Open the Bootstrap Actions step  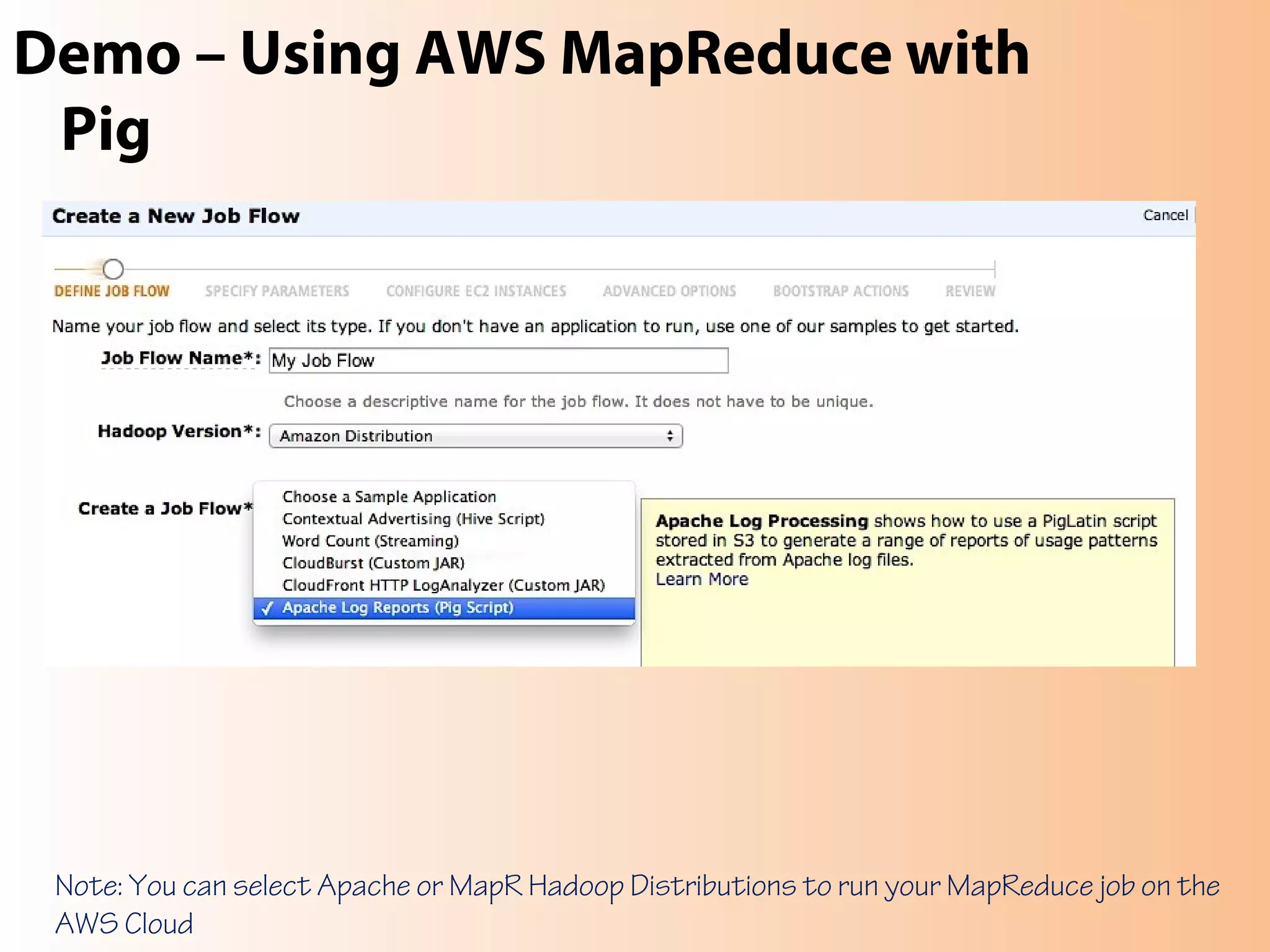click(841, 291)
